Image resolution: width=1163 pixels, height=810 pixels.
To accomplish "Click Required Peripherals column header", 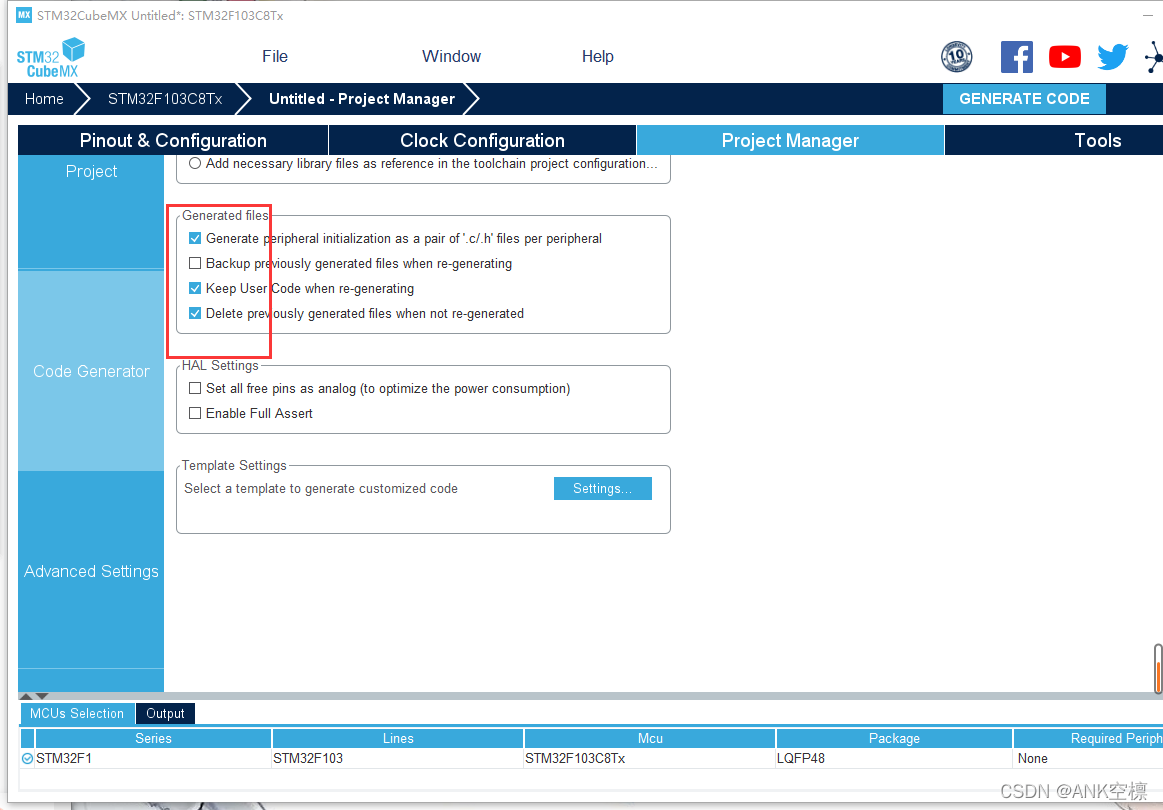I will point(1088,738).
